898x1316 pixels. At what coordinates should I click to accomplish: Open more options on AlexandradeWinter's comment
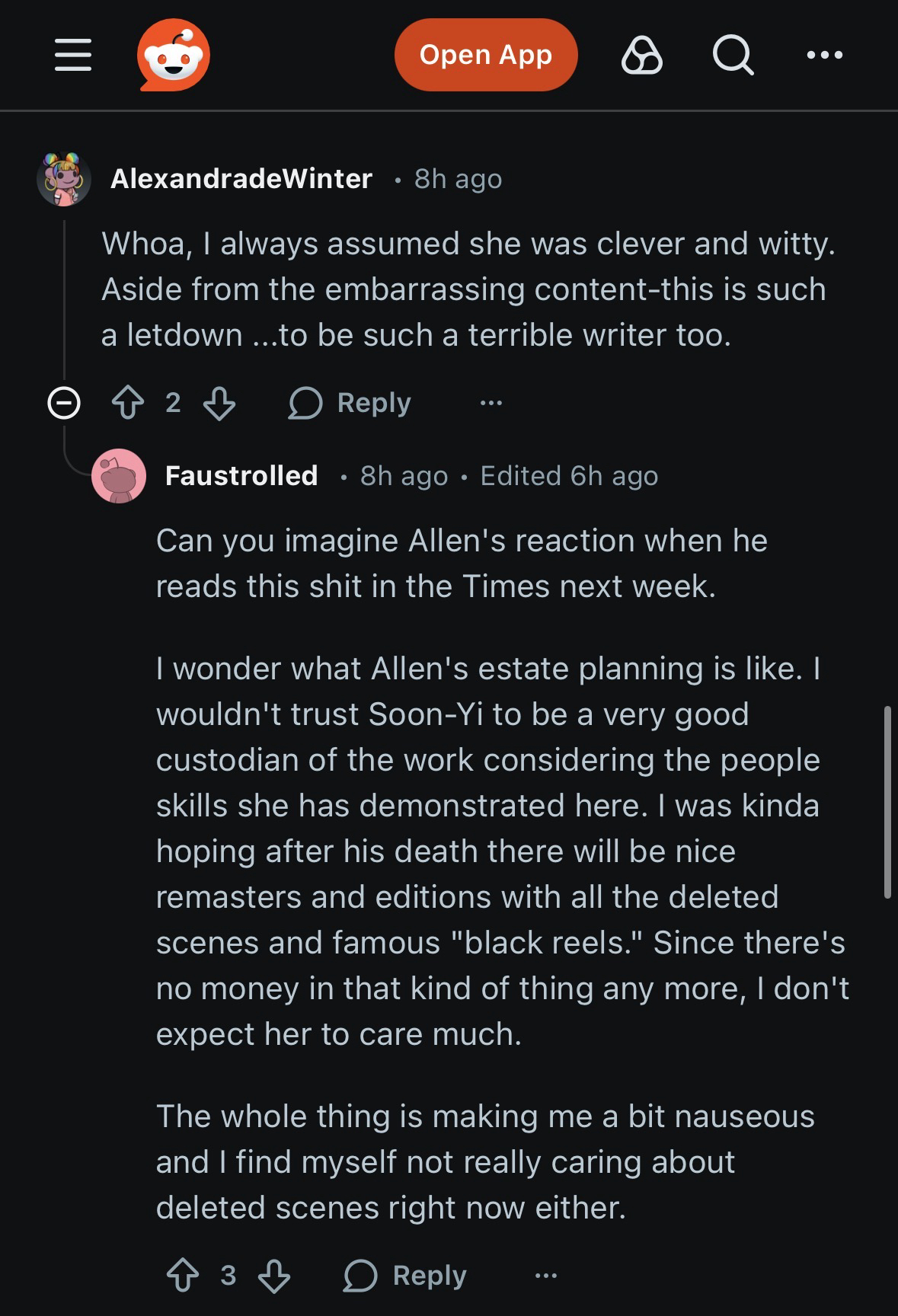[x=491, y=403]
